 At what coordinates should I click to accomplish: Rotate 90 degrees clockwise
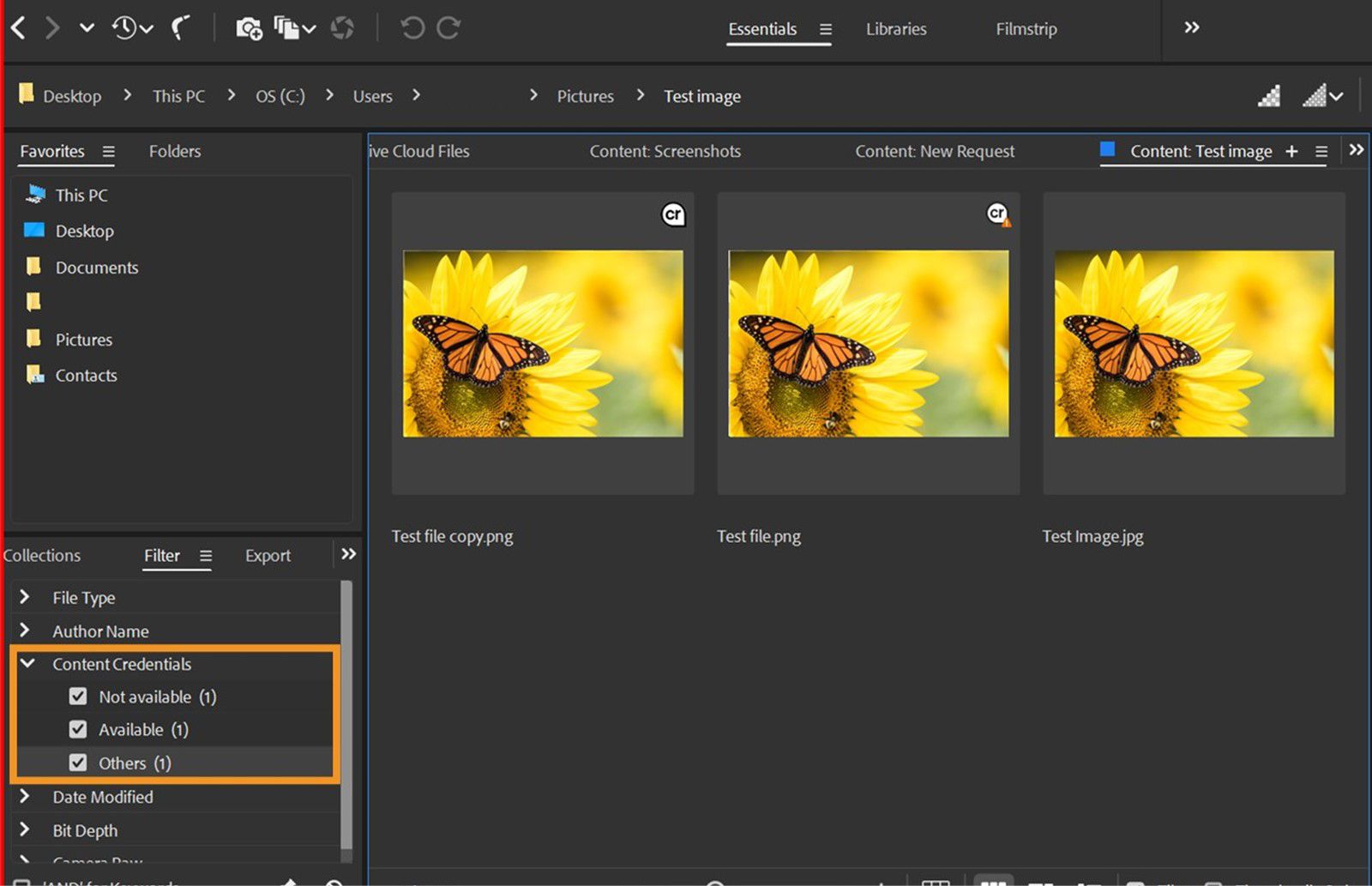[x=448, y=28]
